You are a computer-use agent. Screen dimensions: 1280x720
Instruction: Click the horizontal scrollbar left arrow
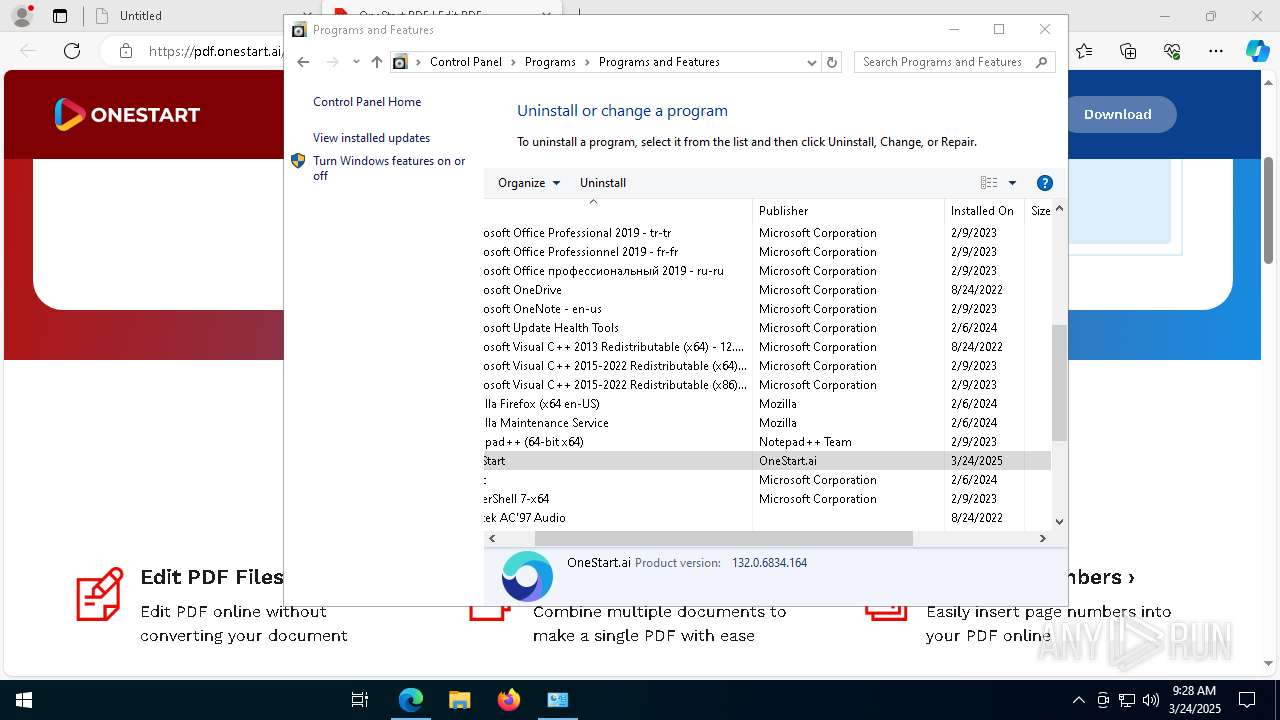pos(492,538)
